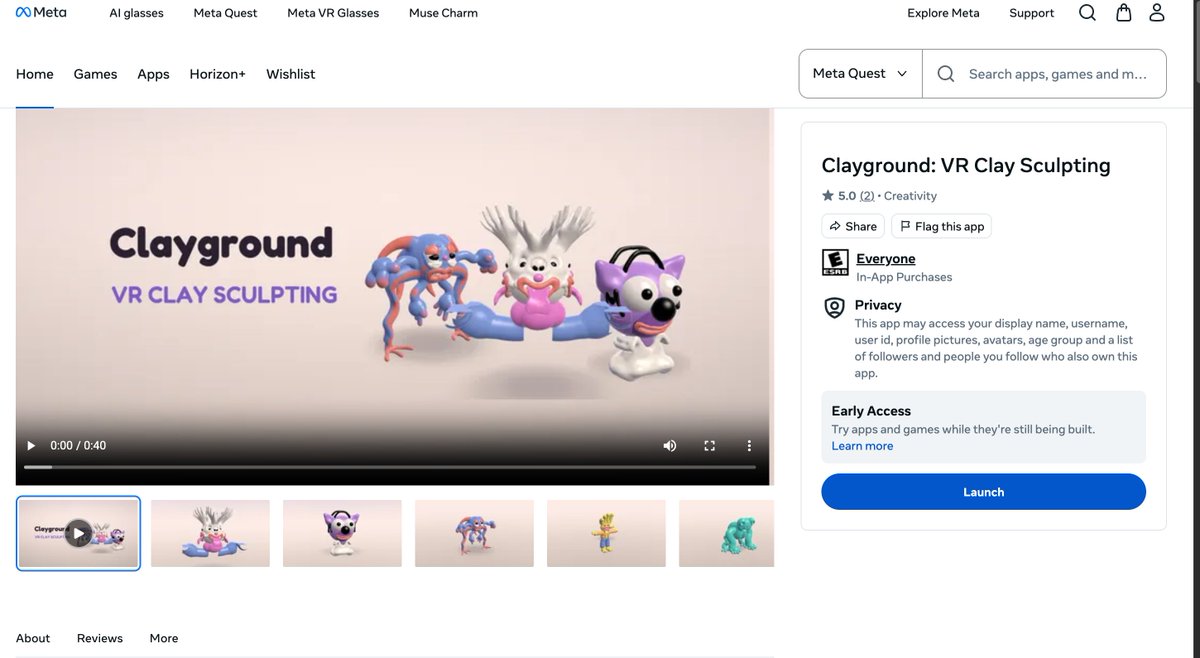Select the white spiky-haired creature thumbnail
Image resolution: width=1200 pixels, height=658 pixels.
210,533
